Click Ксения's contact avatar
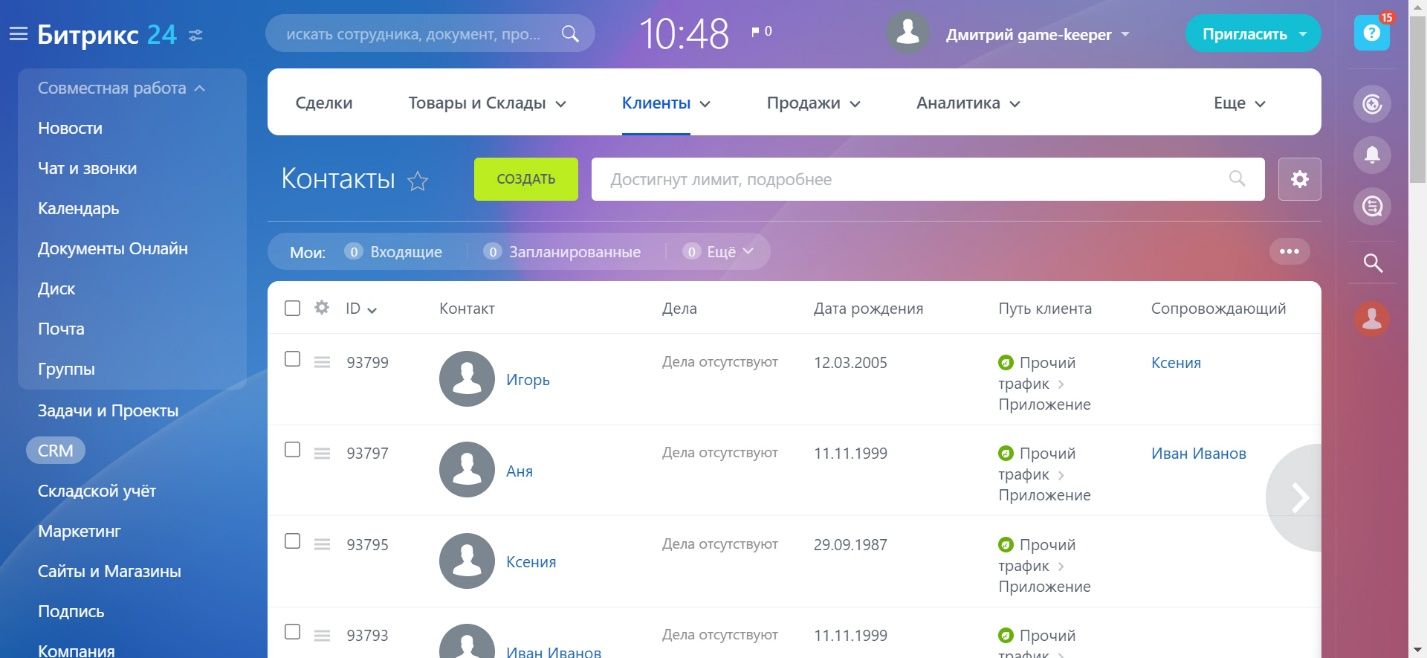 click(467, 561)
